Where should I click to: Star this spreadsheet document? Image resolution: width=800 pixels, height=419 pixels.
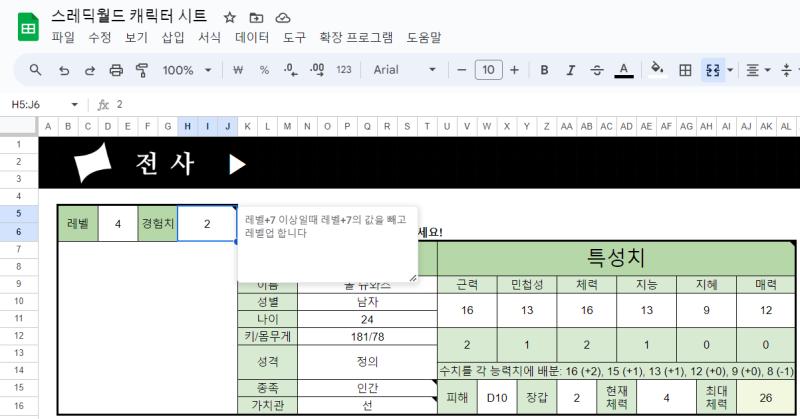(230, 18)
